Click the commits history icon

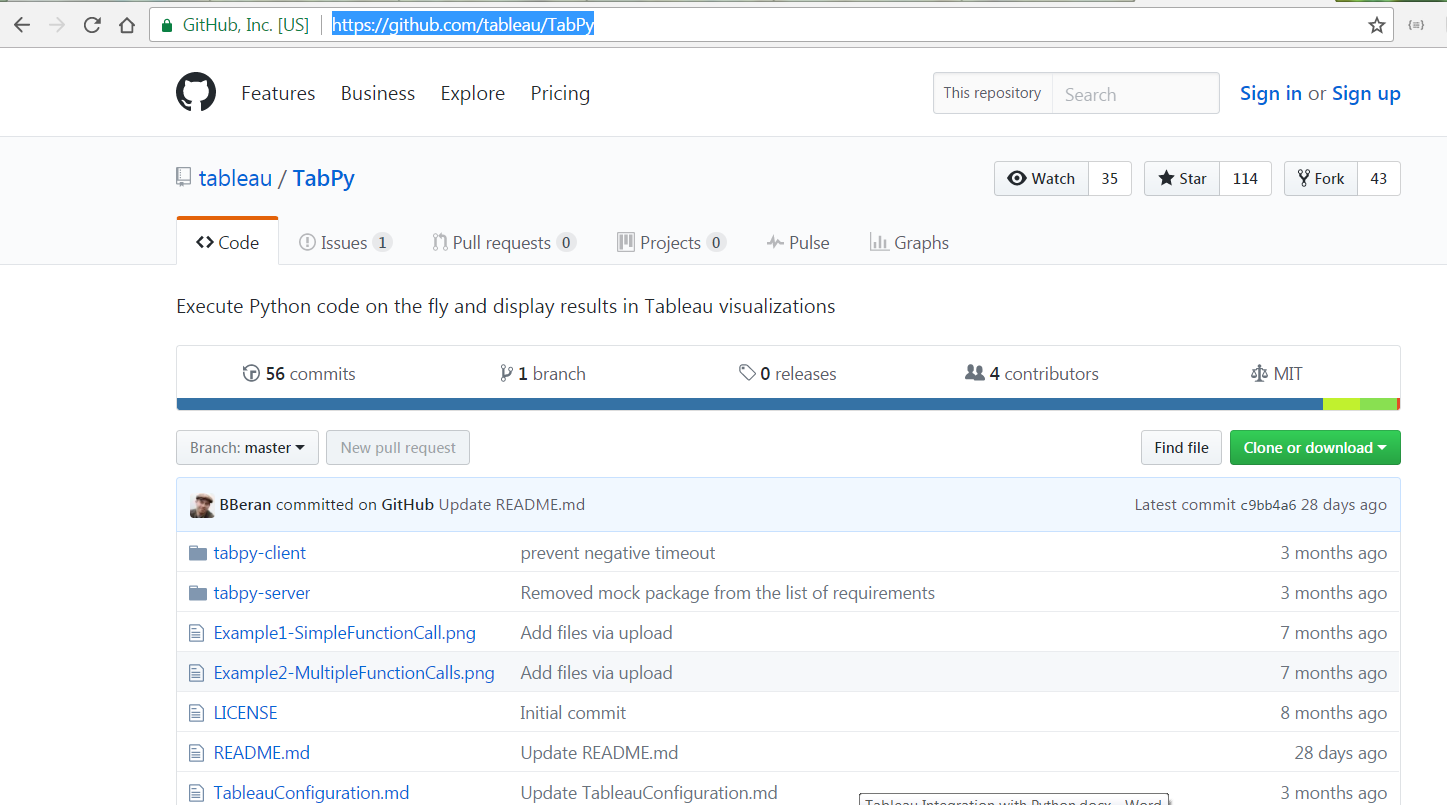251,374
